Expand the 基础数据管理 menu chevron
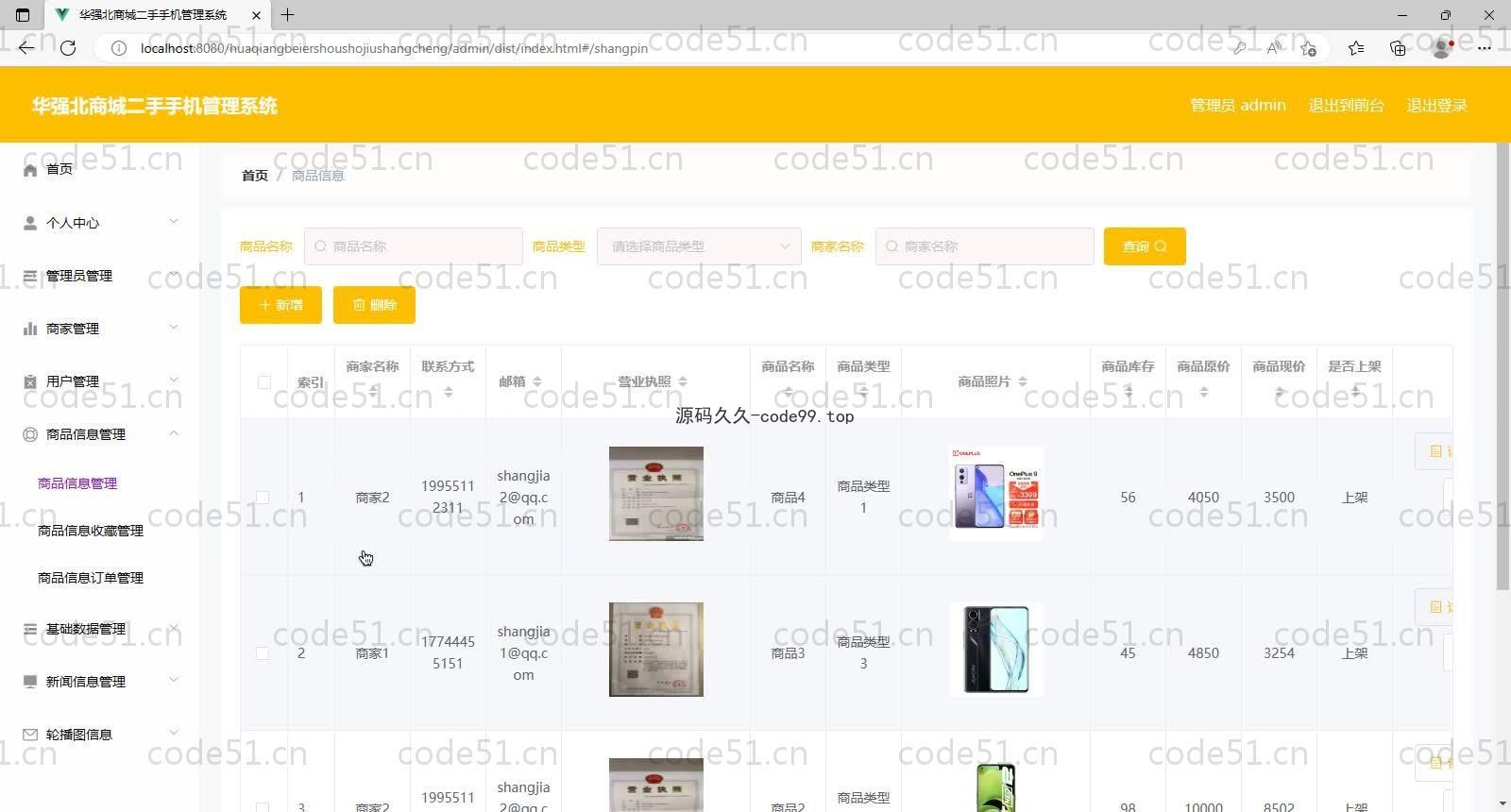Image resolution: width=1511 pixels, height=812 pixels. click(173, 628)
